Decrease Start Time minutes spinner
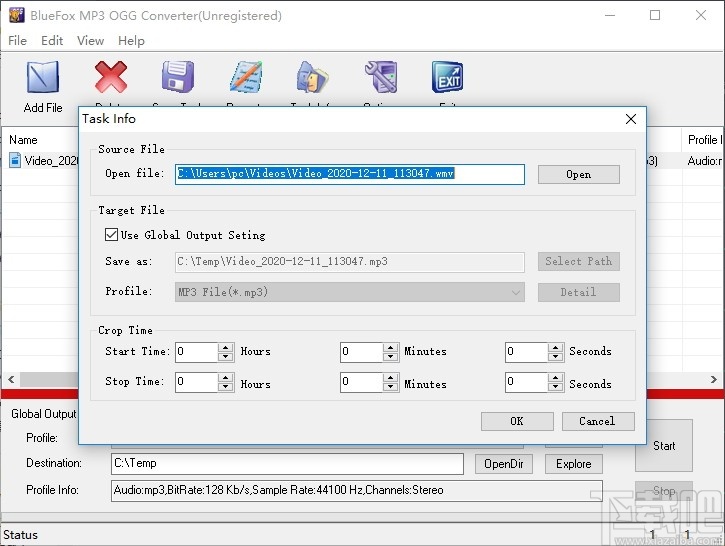Viewport: 725px width, 546px height. coord(391,356)
